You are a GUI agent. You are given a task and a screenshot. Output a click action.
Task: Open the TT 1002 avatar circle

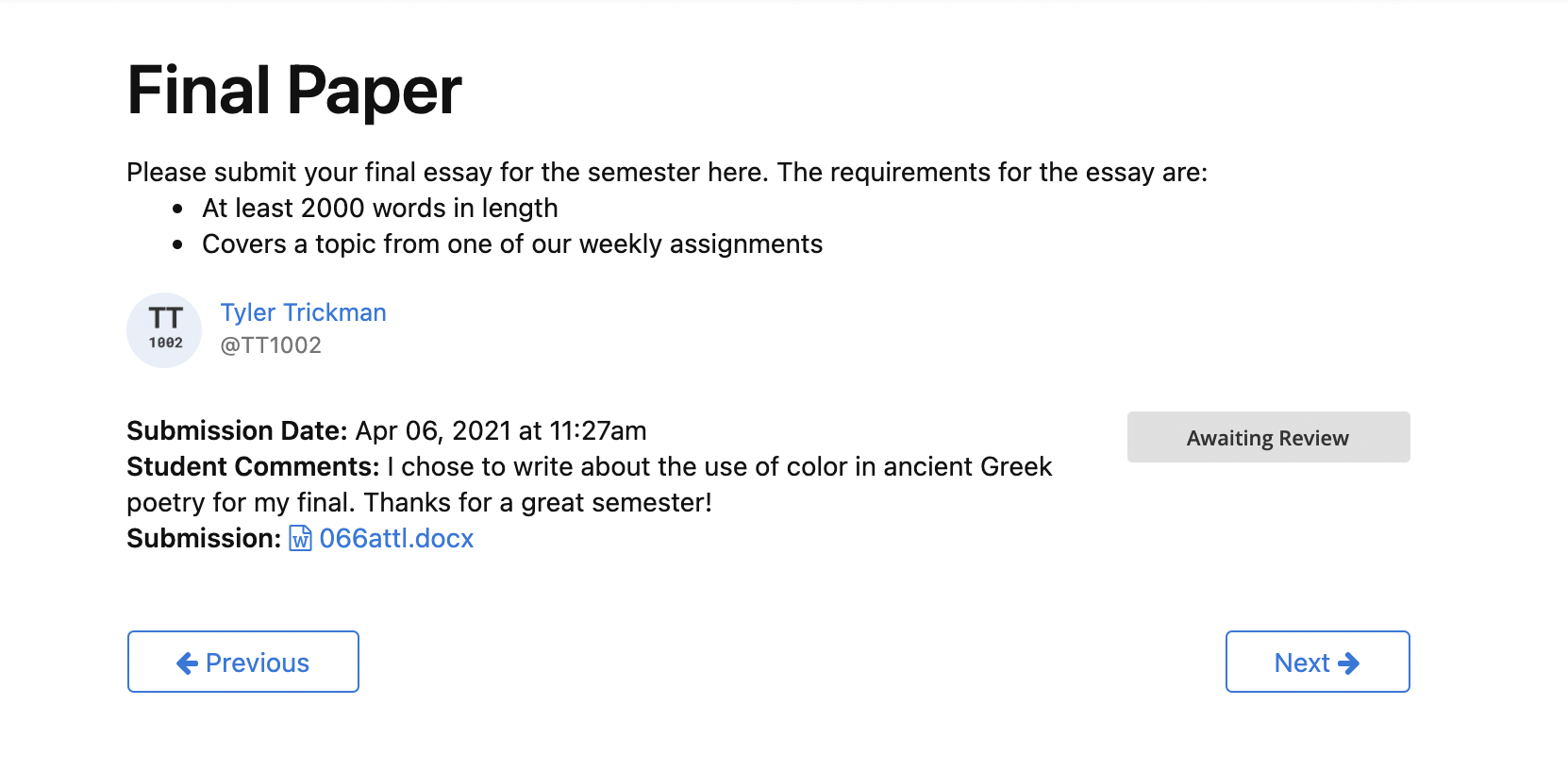tap(164, 329)
